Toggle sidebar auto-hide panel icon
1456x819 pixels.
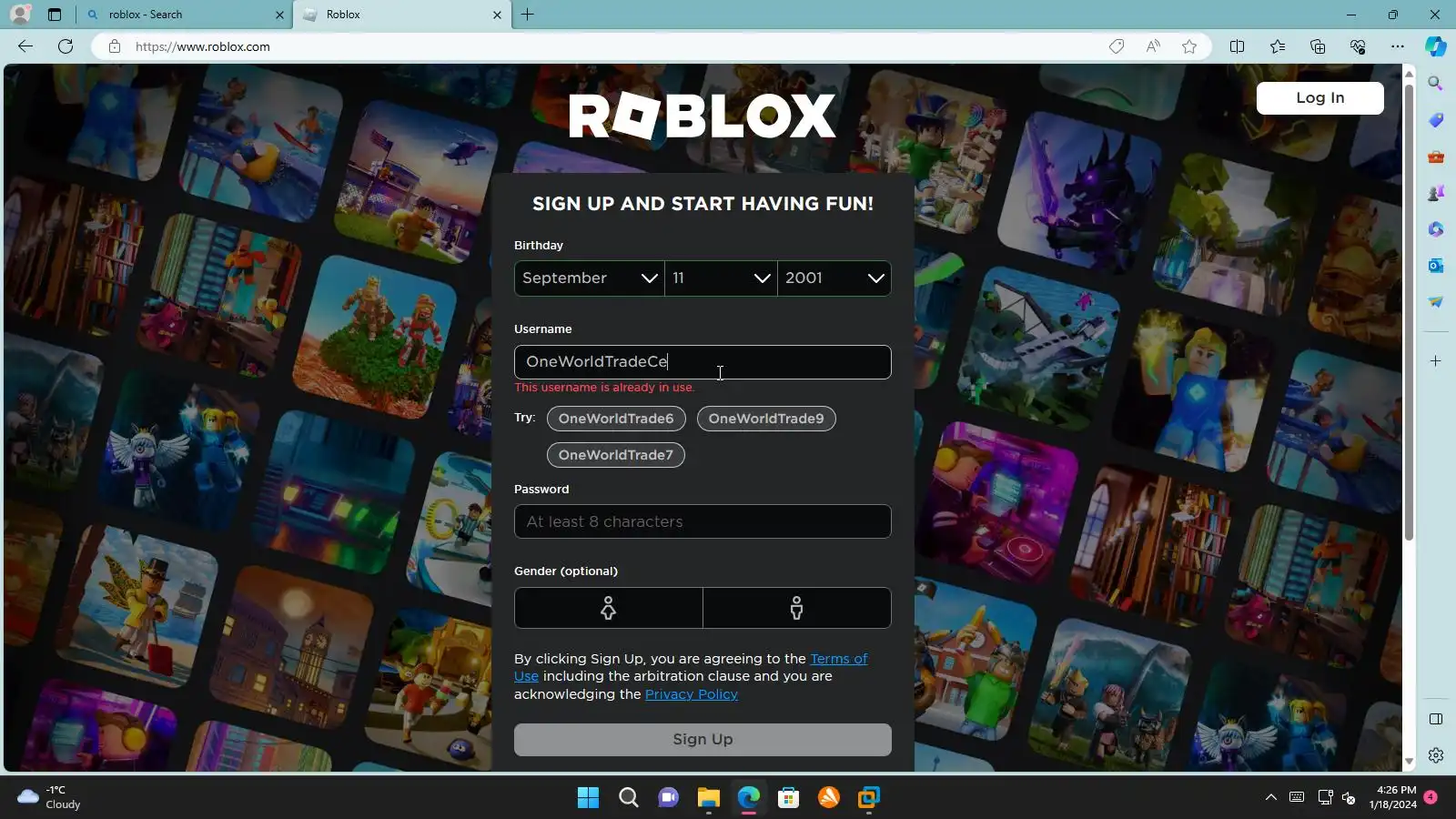point(1436,720)
